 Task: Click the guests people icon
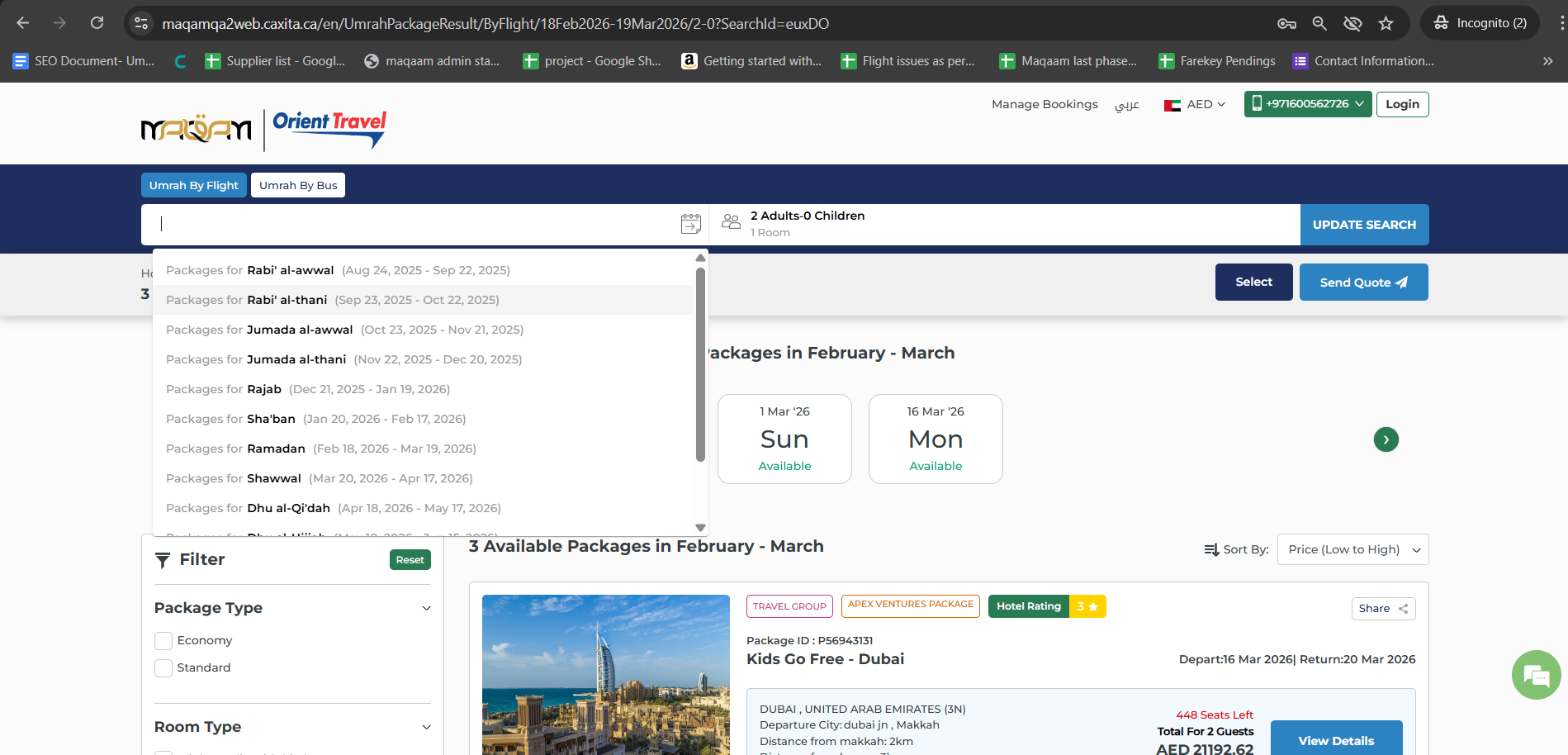point(731,222)
